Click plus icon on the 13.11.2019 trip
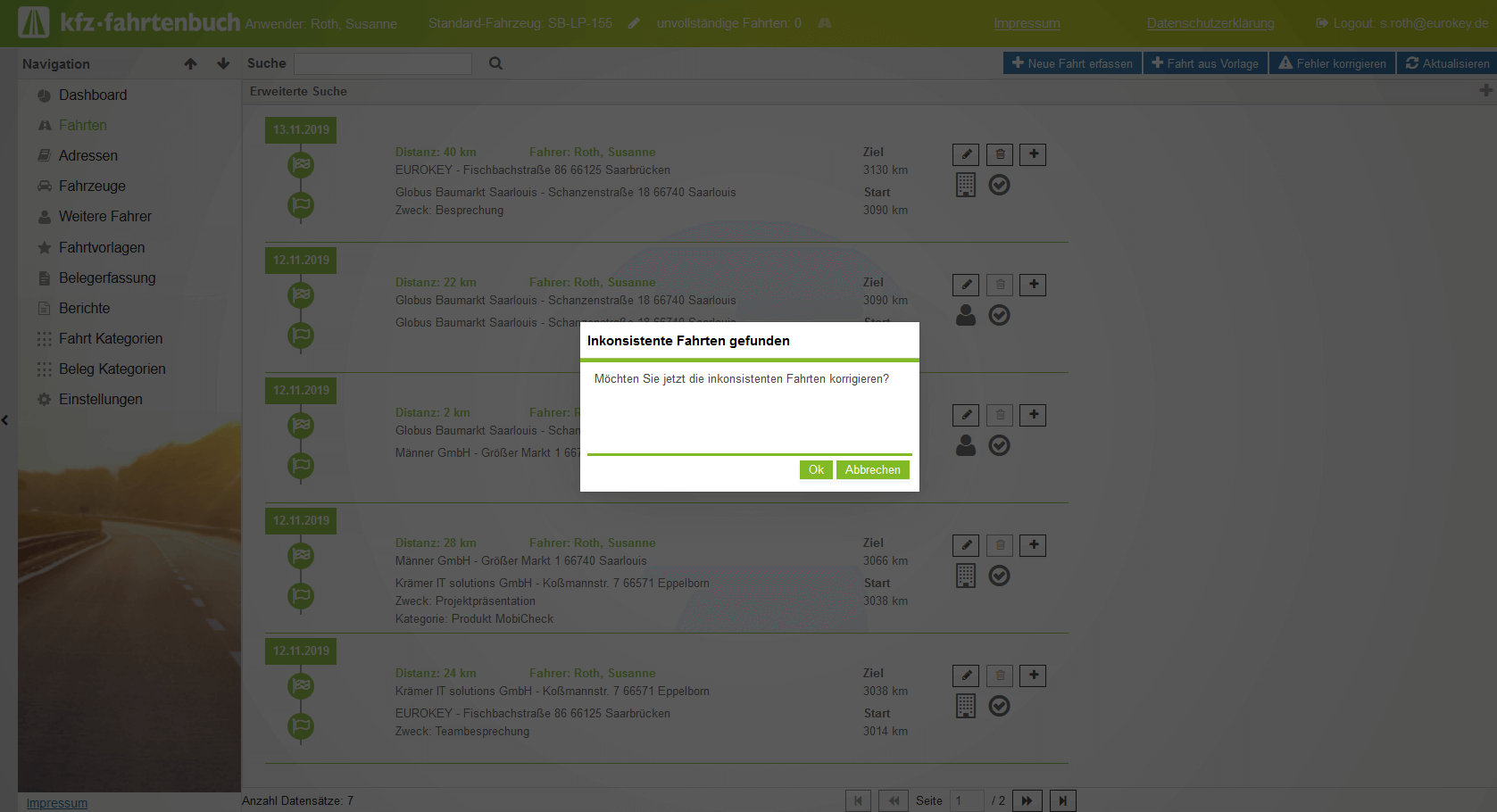Image resolution: width=1497 pixels, height=812 pixels. tap(1033, 154)
